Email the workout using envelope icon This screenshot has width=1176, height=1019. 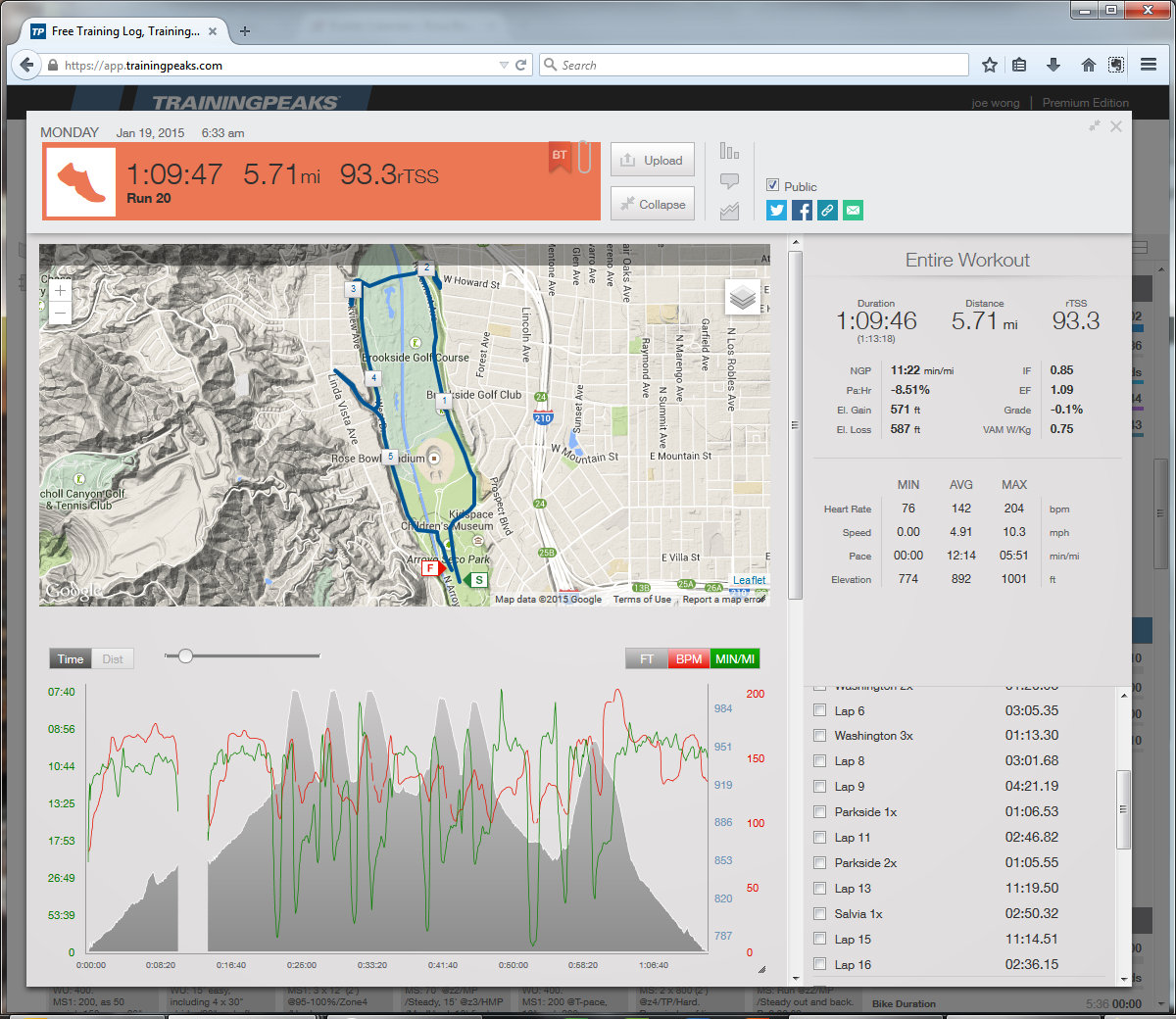tap(853, 210)
